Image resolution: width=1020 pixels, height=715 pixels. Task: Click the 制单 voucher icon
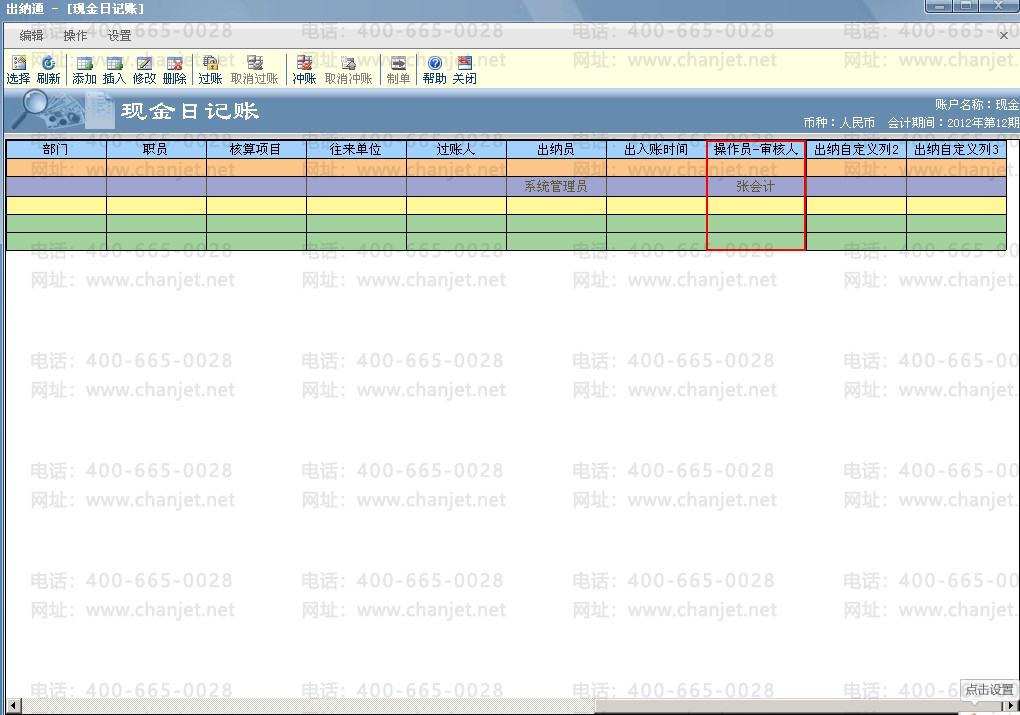click(398, 70)
